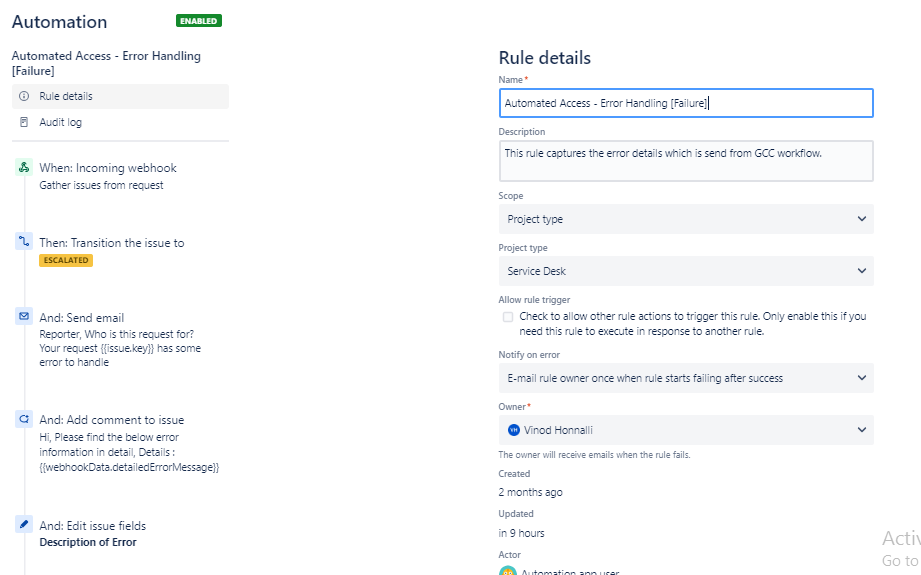Select the Audit log menu item
Image resolution: width=921 pixels, height=575 pixels.
tap(120, 122)
